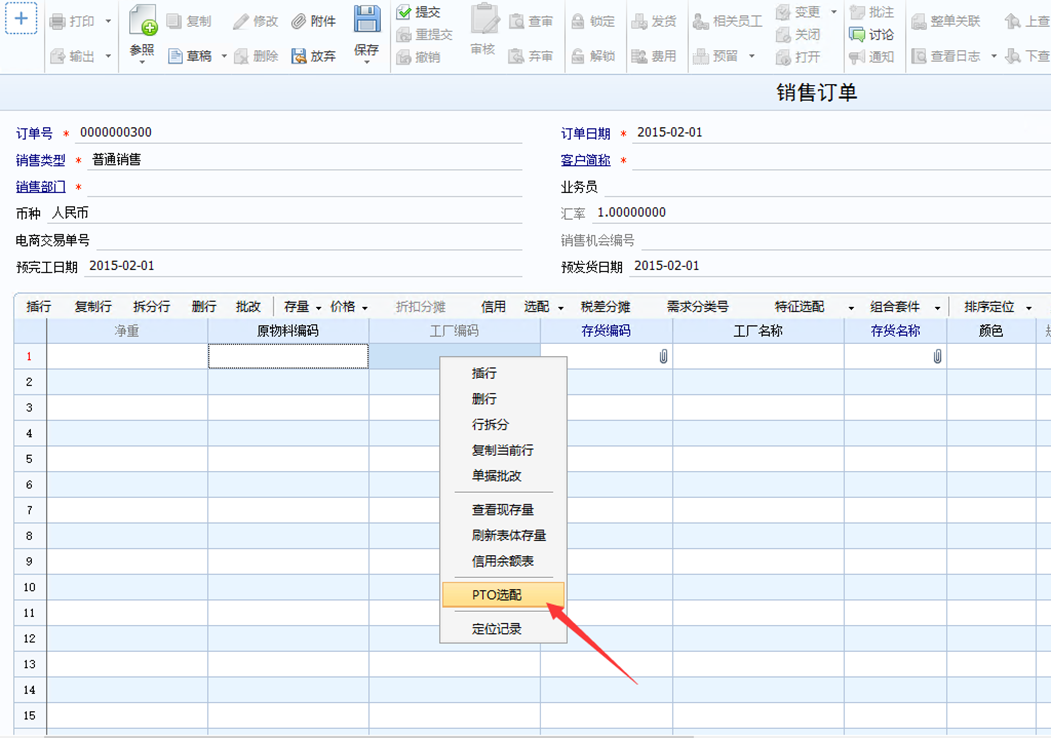Click the 审核 audit clipboard icon
The width and height of the screenshot is (1051, 738).
[x=484, y=19]
